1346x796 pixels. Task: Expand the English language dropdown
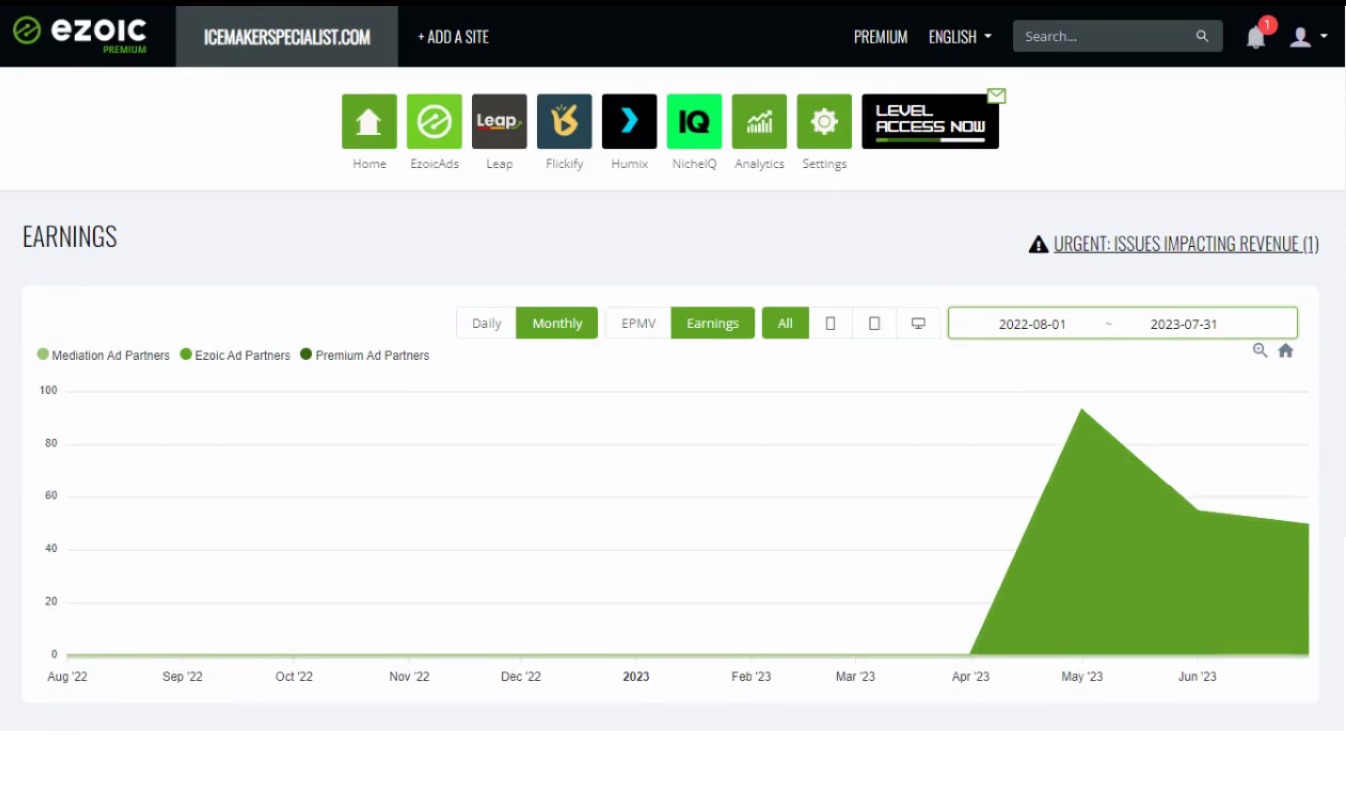[960, 37]
